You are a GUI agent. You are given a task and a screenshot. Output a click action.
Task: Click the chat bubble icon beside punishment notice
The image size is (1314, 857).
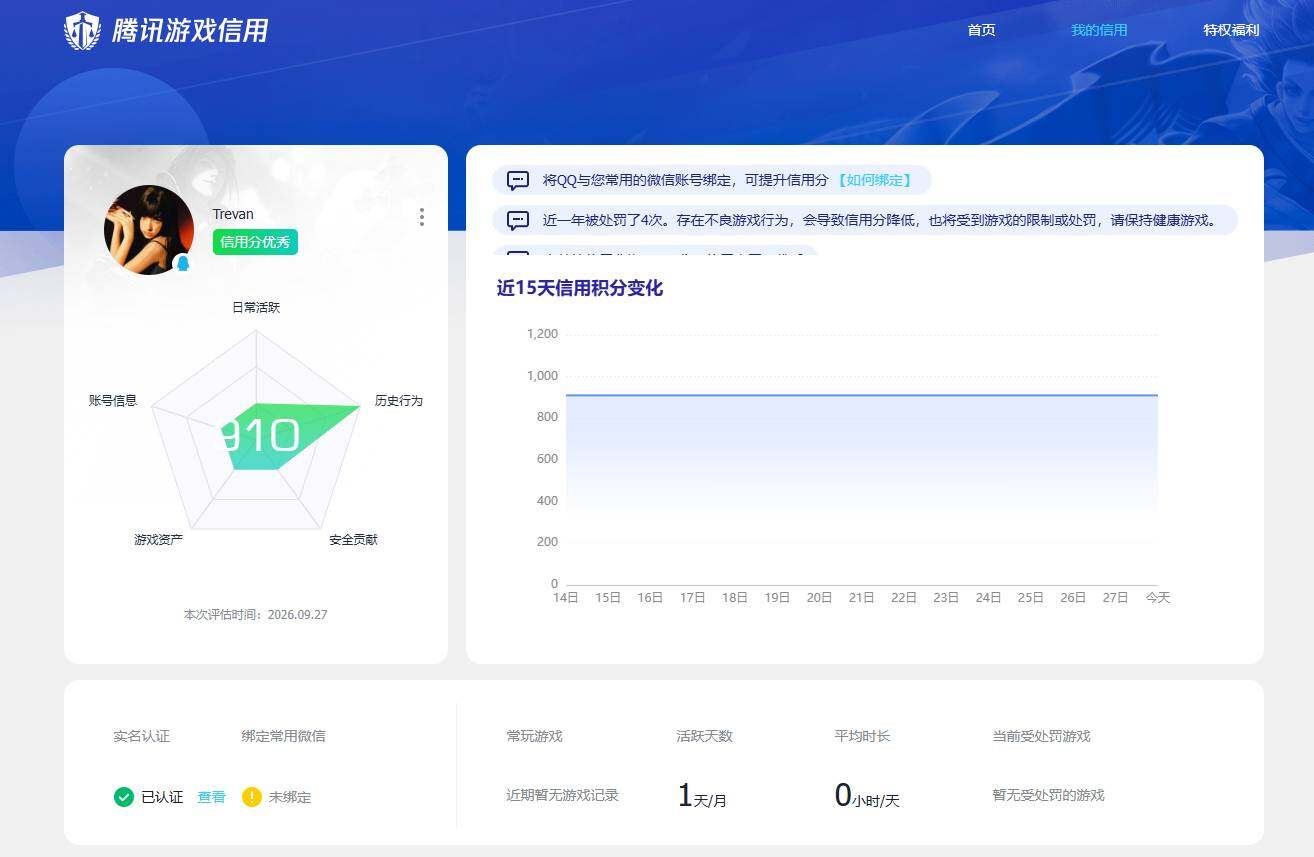[518, 220]
